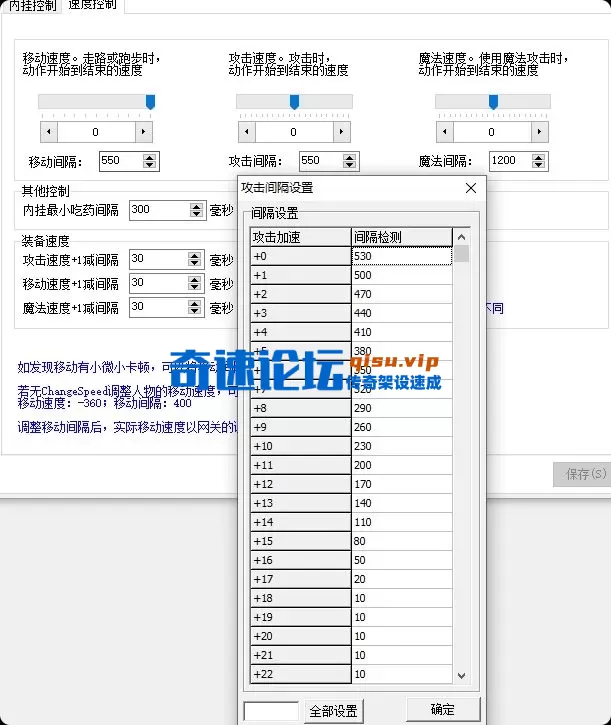Image resolution: width=611 pixels, height=725 pixels.
Task: Click the 移动速度+1减间隔 spinner arrows
Action: tap(195, 283)
